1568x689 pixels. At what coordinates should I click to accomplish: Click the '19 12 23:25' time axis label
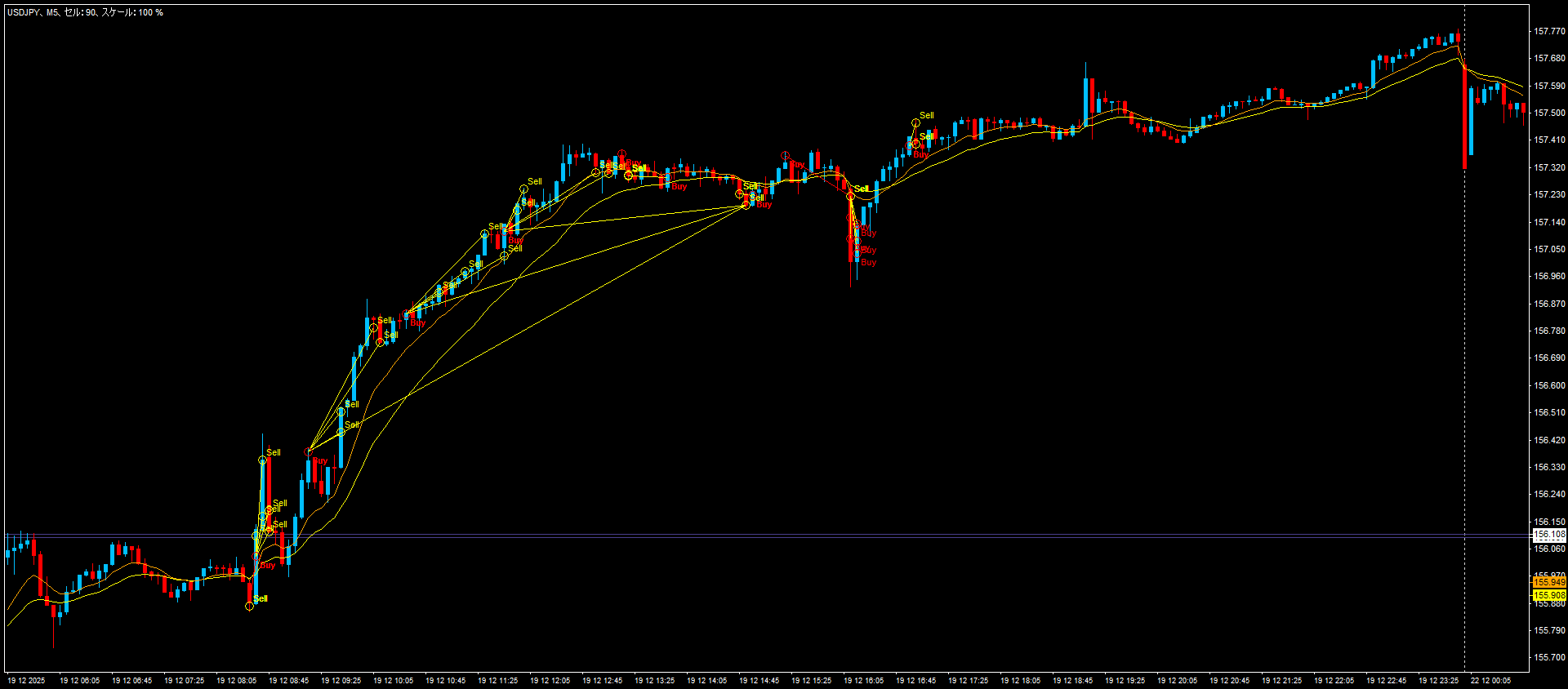tap(1438, 680)
